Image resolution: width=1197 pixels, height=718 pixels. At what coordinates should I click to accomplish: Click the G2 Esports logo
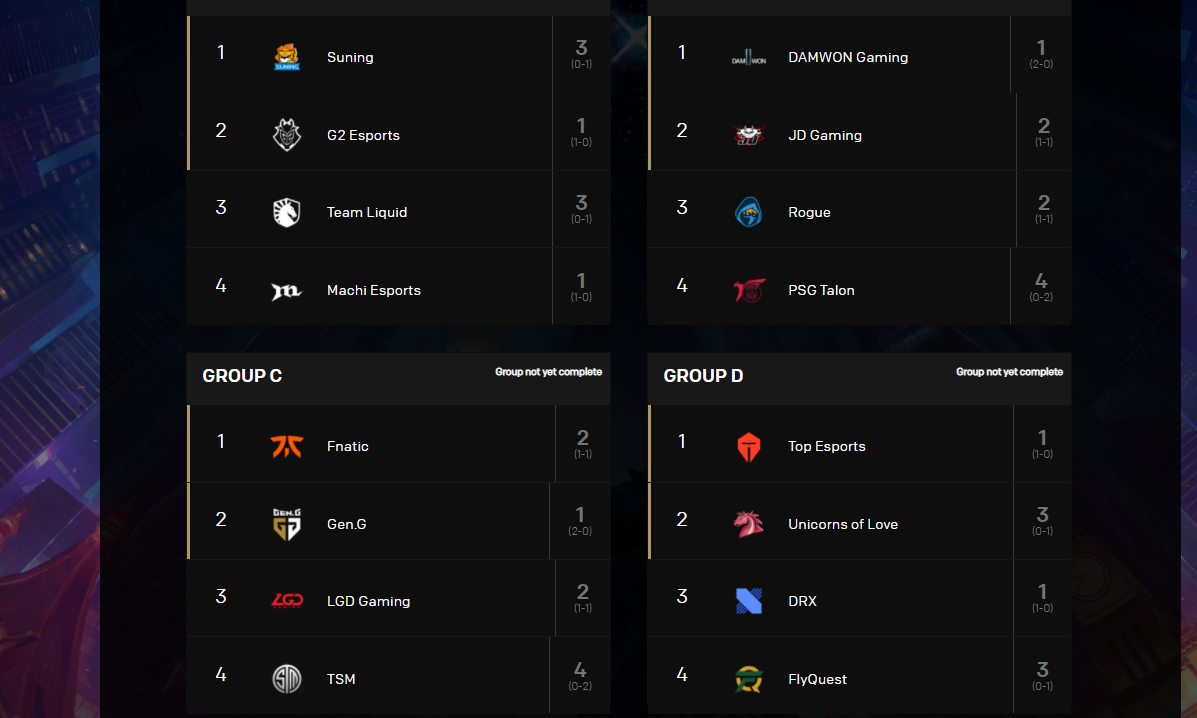287,135
